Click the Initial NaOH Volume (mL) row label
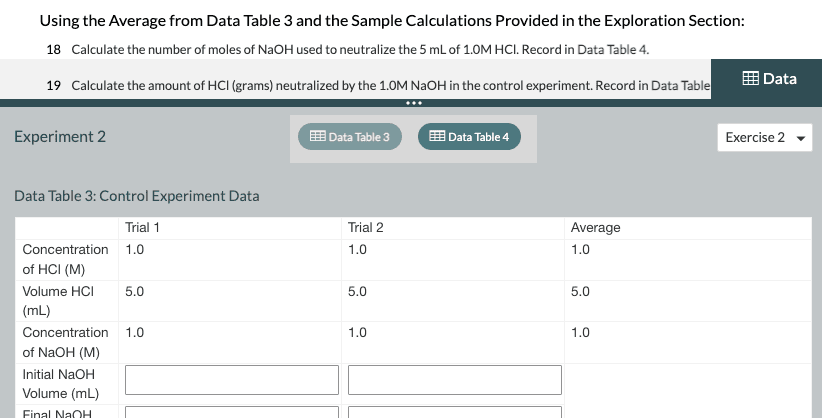The image size is (822, 418). click(59, 384)
